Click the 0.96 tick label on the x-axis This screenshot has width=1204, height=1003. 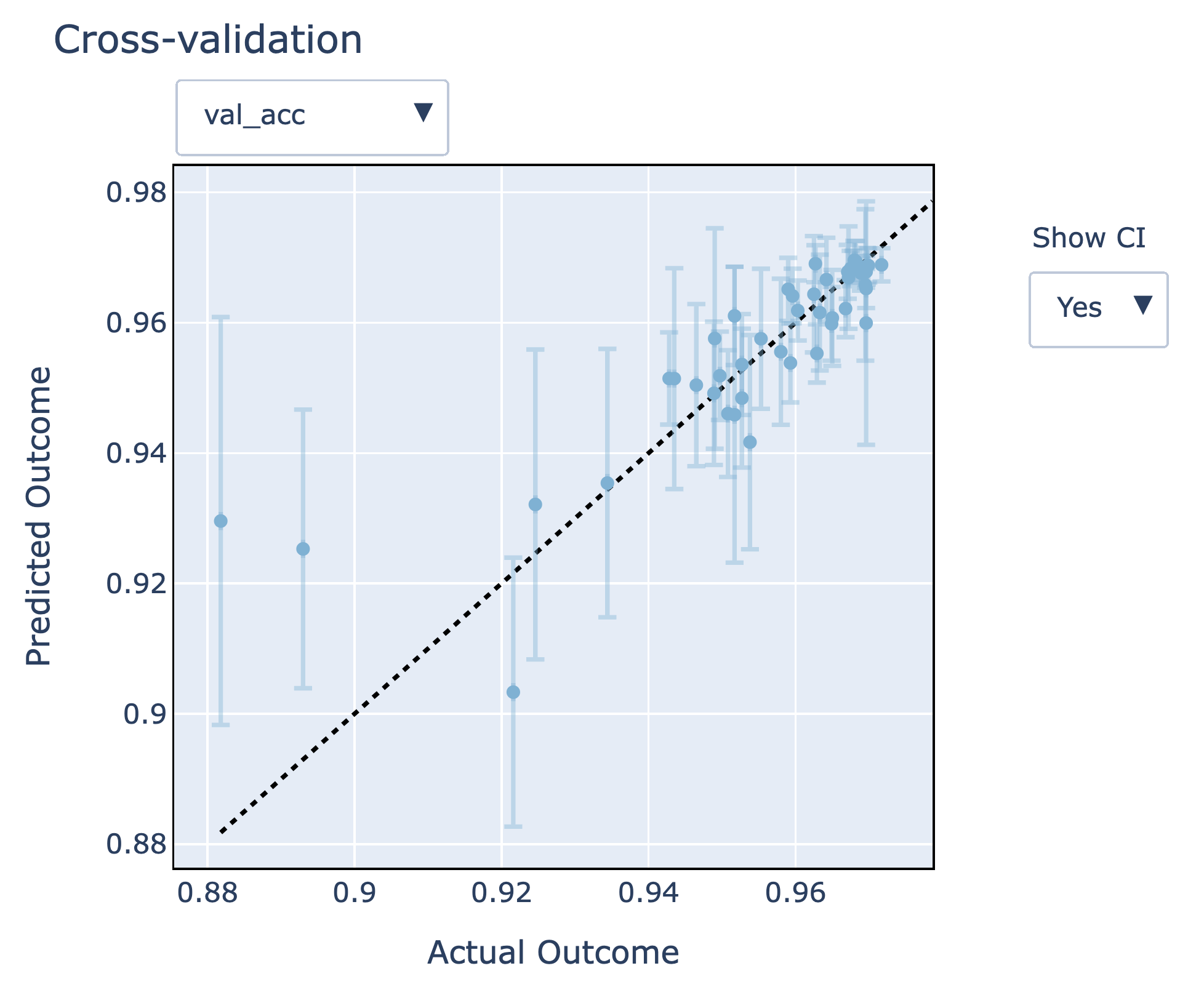(795, 893)
